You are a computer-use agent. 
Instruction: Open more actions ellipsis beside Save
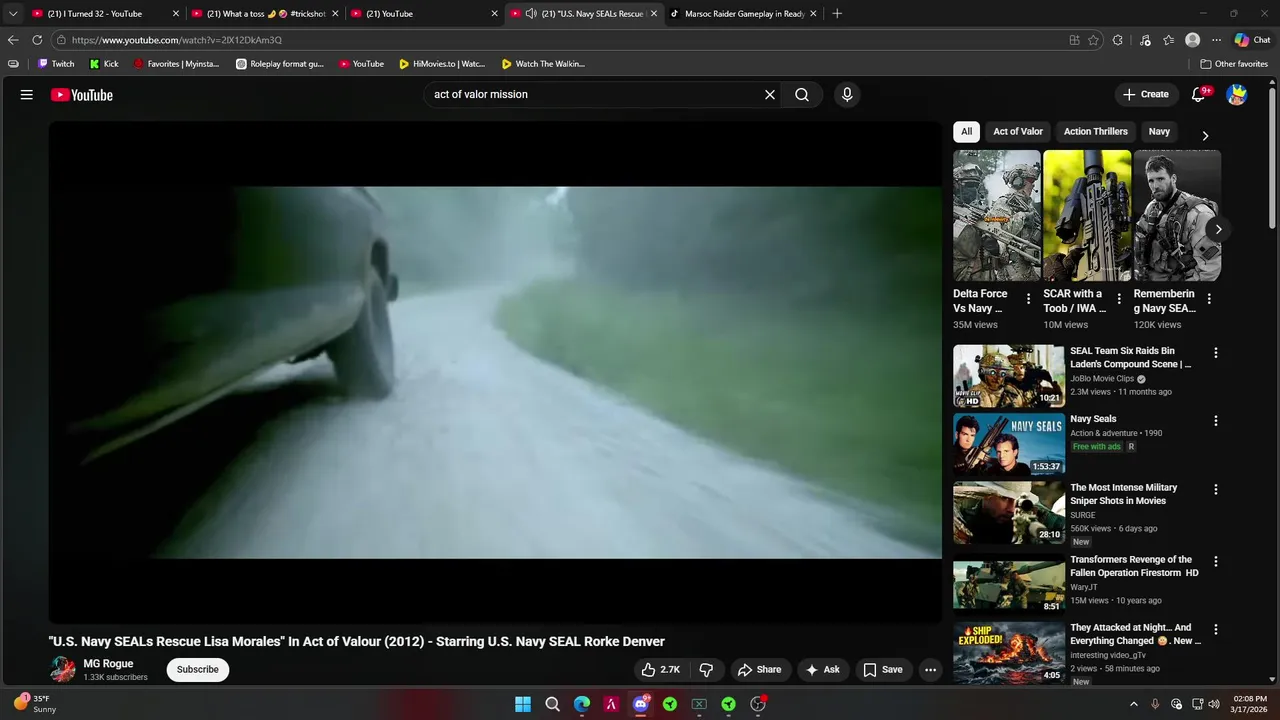click(x=930, y=670)
